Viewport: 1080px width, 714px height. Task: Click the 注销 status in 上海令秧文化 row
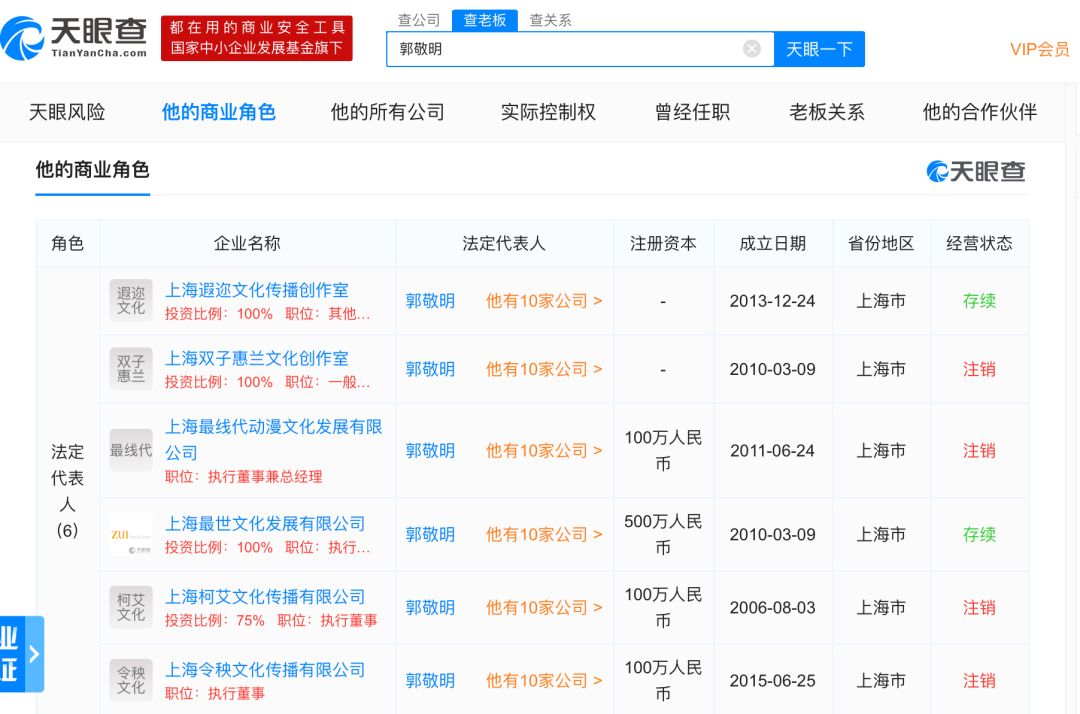click(979, 680)
